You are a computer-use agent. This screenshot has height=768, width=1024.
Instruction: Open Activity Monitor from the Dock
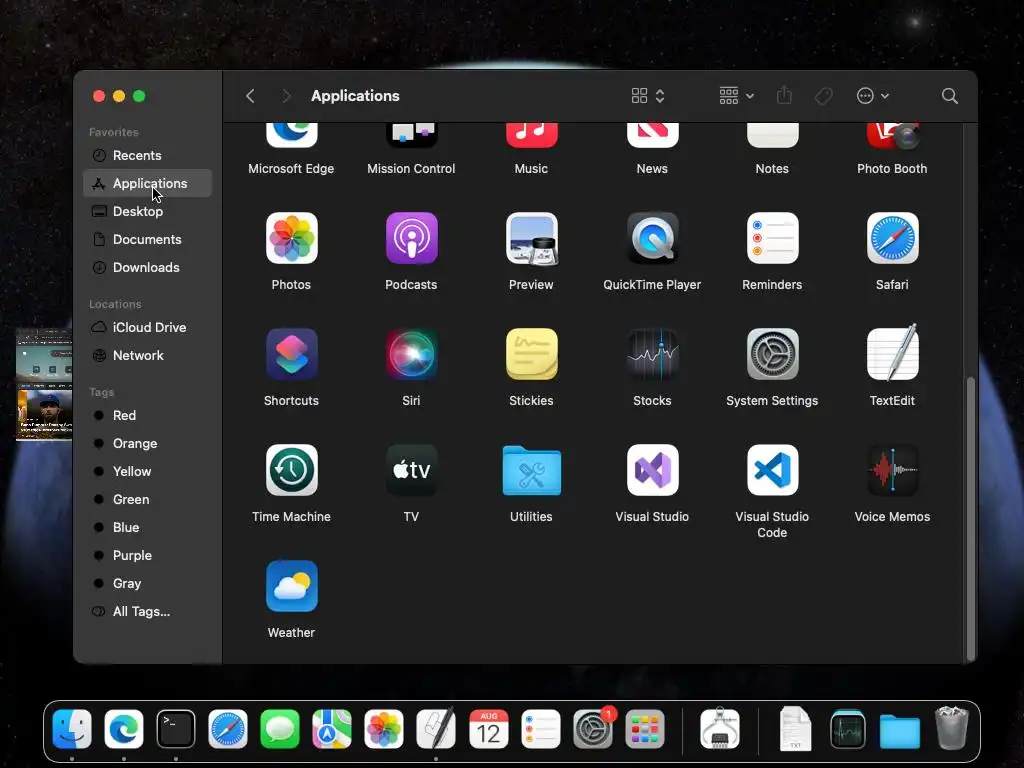[848, 729]
